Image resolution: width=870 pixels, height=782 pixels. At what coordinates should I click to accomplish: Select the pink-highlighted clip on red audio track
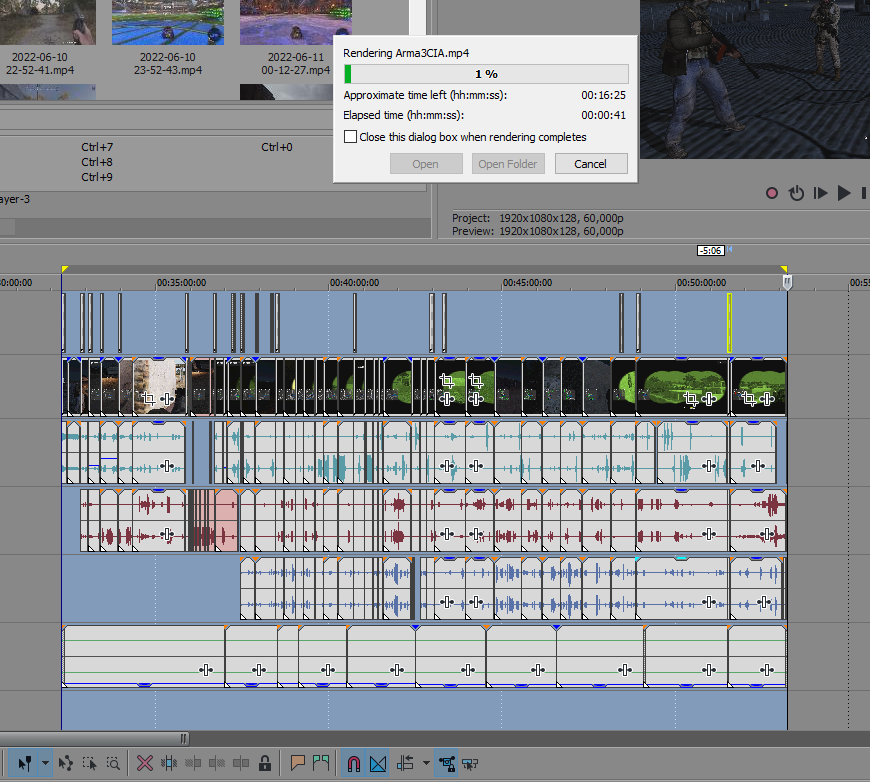(x=226, y=520)
